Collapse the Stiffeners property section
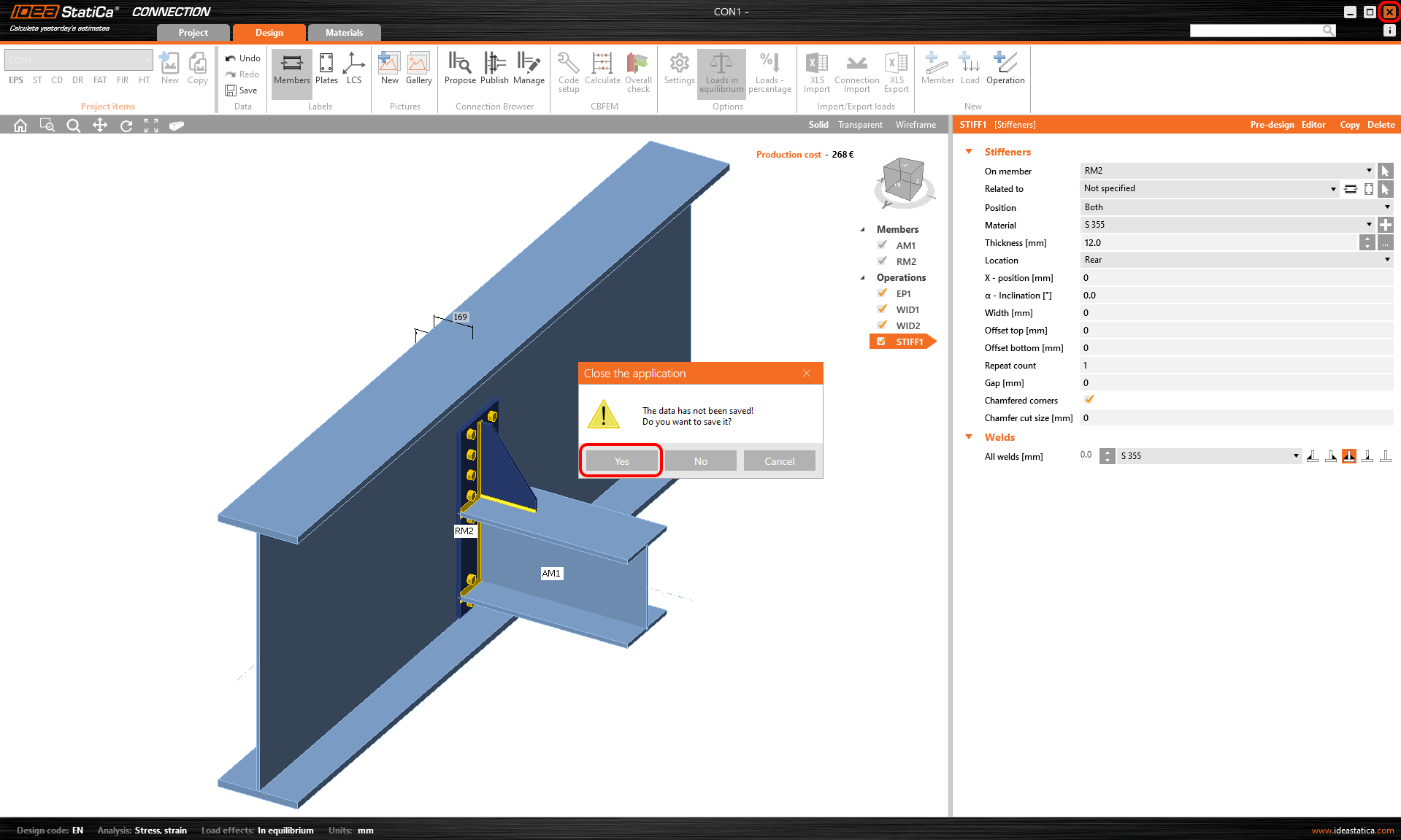1401x840 pixels. point(969,151)
